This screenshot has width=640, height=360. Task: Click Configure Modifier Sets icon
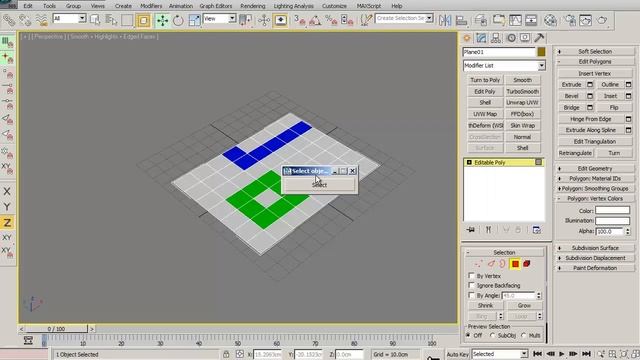tap(536, 230)
